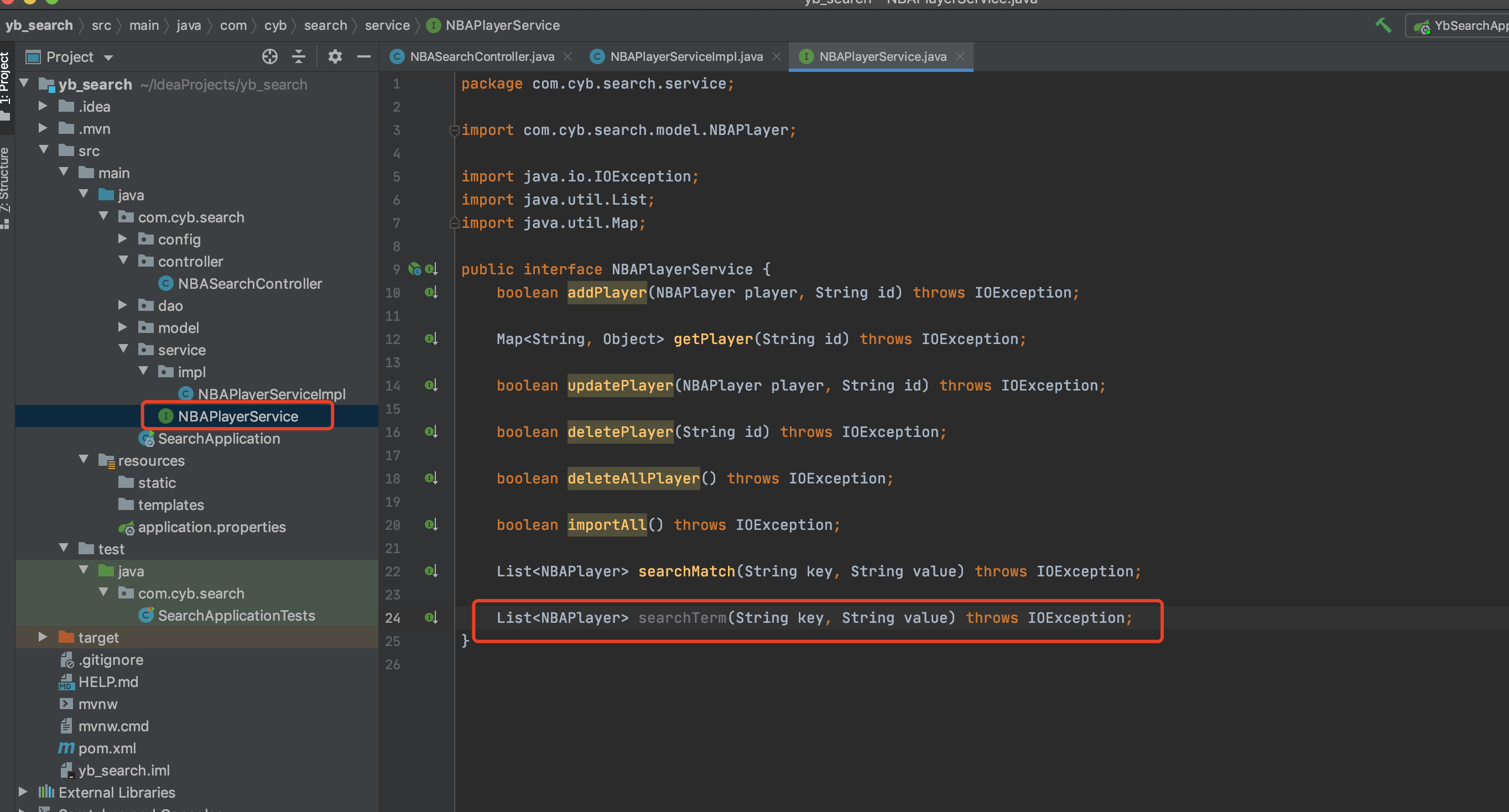Screen dimensions: 1509x812
Task: Select SearchApplication class in tree
Action: (219, 438)
